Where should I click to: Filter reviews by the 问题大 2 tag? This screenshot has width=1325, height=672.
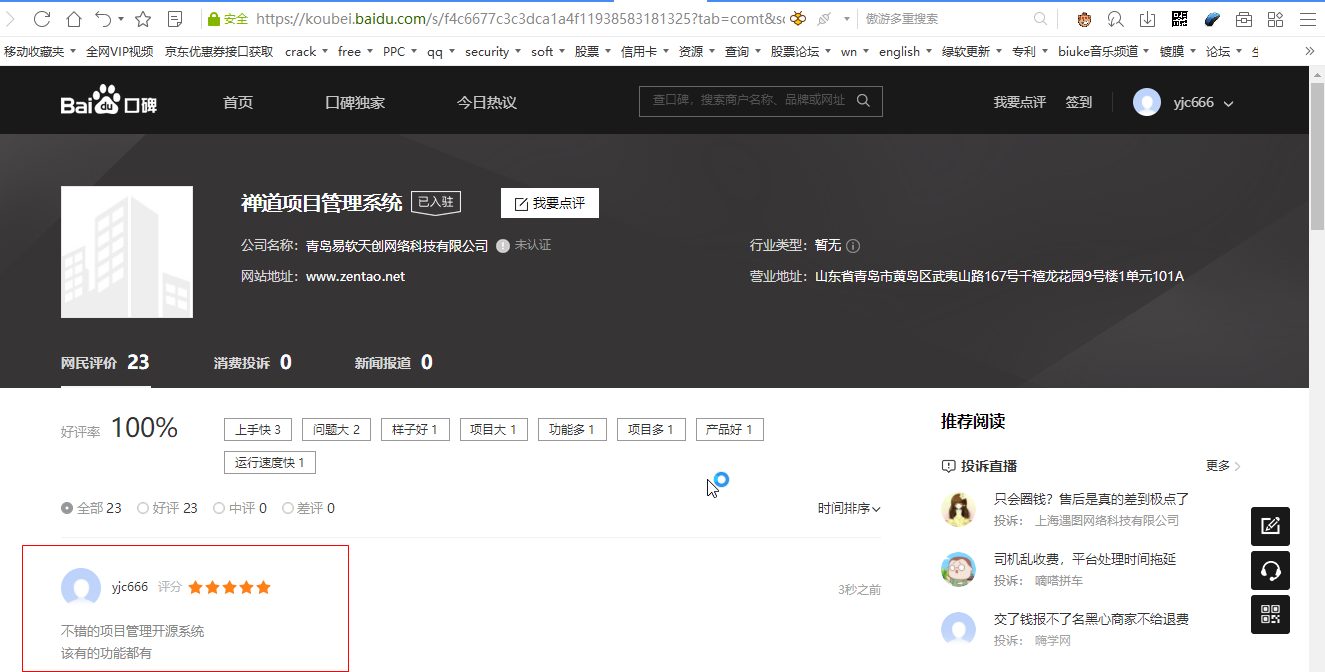point(337,430)
